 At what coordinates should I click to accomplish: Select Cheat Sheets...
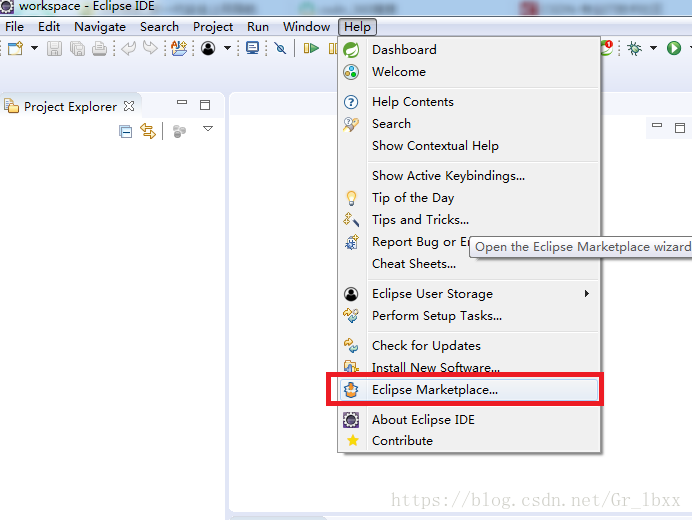coord(469,264)
